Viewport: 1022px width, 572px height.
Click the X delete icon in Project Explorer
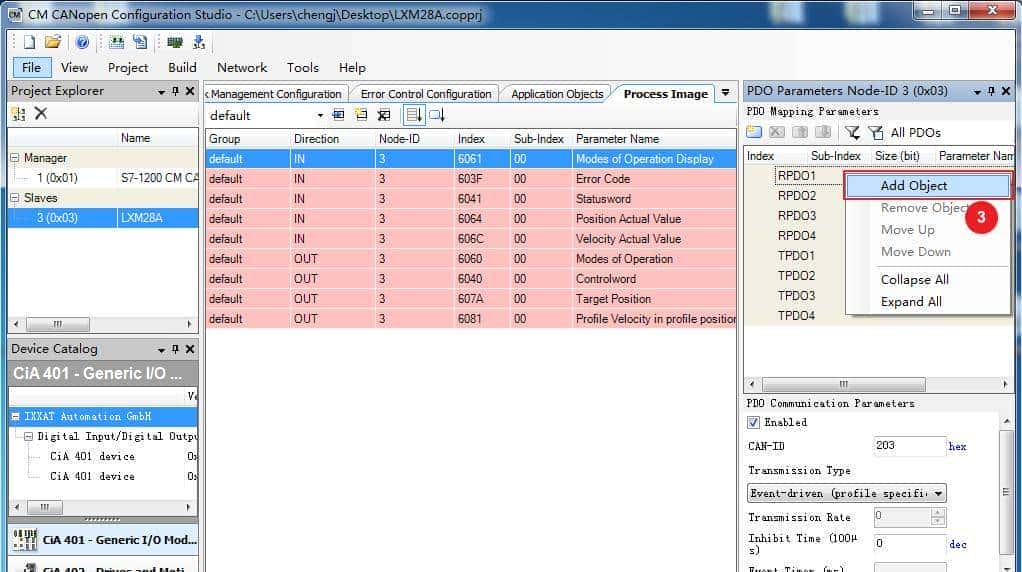point(41,114)
